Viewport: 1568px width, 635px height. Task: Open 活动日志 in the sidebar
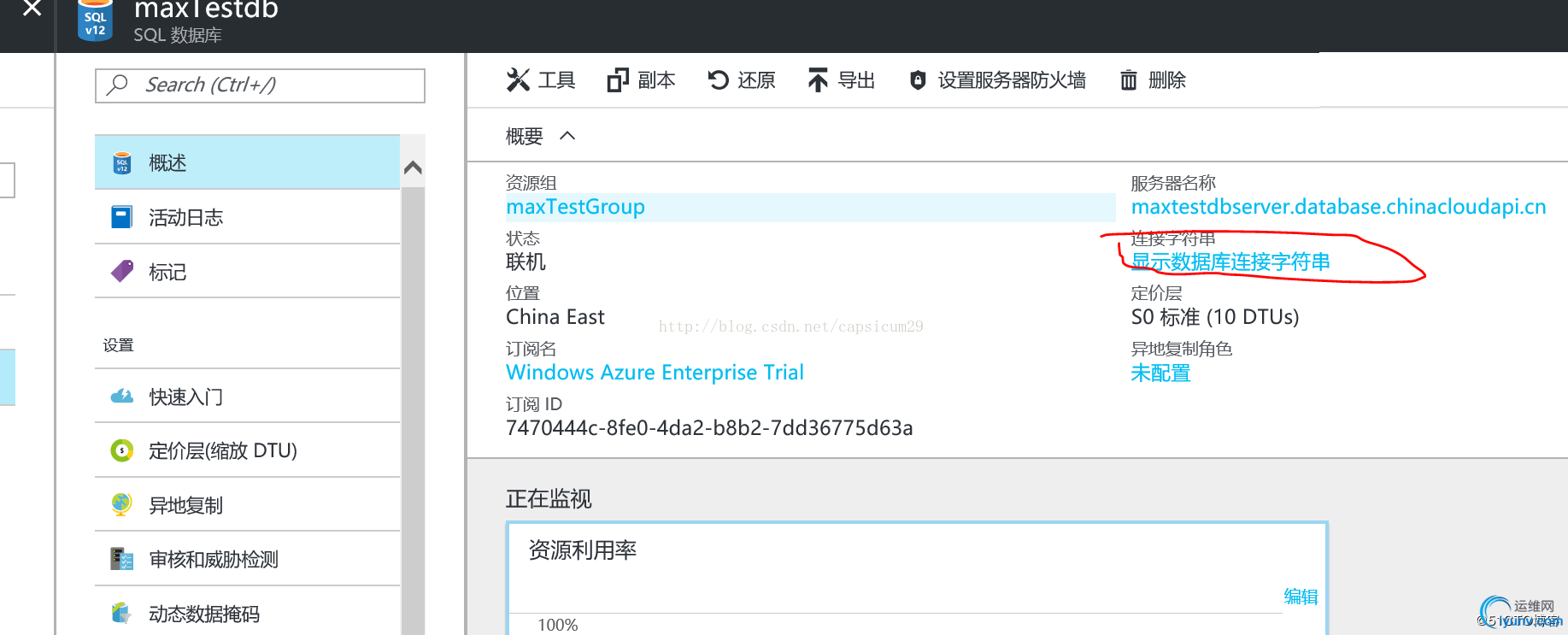248,217
